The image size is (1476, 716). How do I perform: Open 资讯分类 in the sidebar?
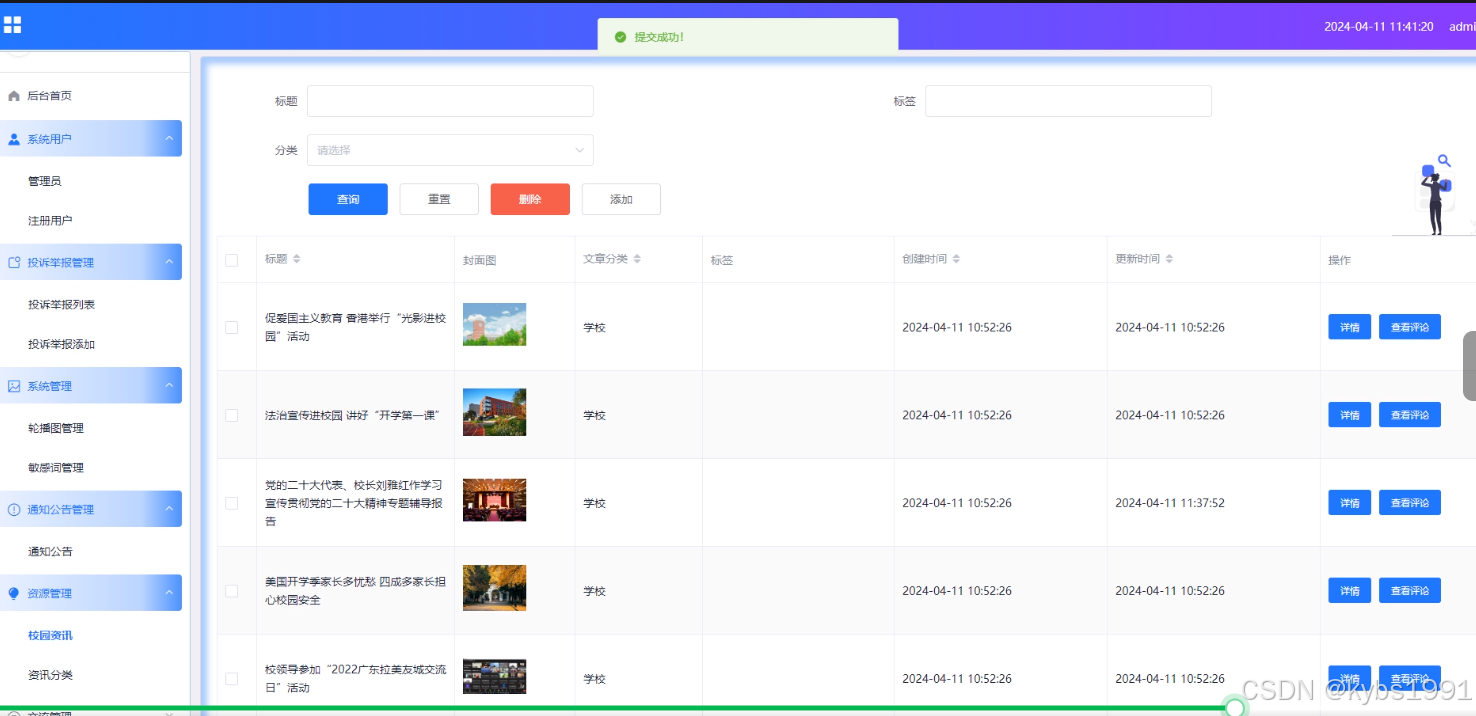click(x=50, y=675)
